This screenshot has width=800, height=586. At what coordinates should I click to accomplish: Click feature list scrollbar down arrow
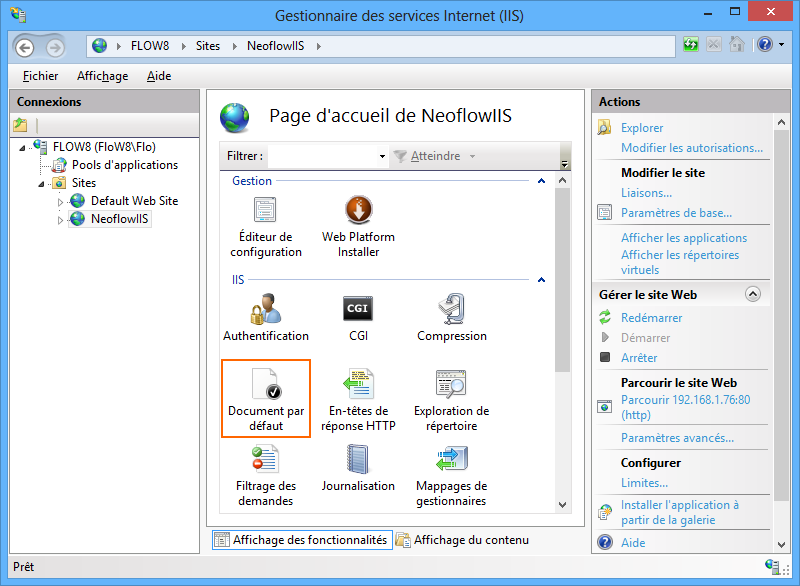coord(562,505)
